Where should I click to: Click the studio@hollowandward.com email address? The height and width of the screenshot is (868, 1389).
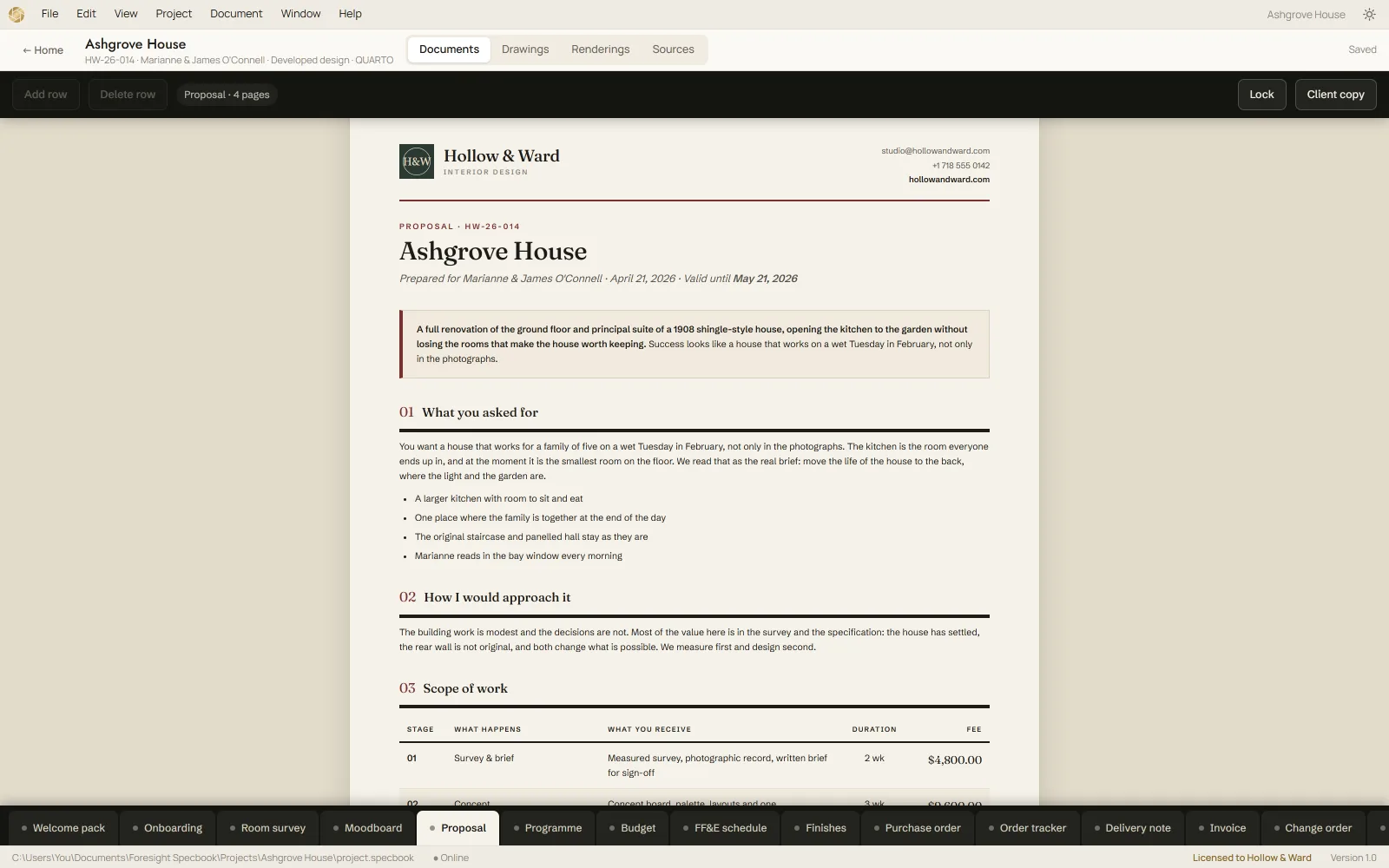click(935, 151)
